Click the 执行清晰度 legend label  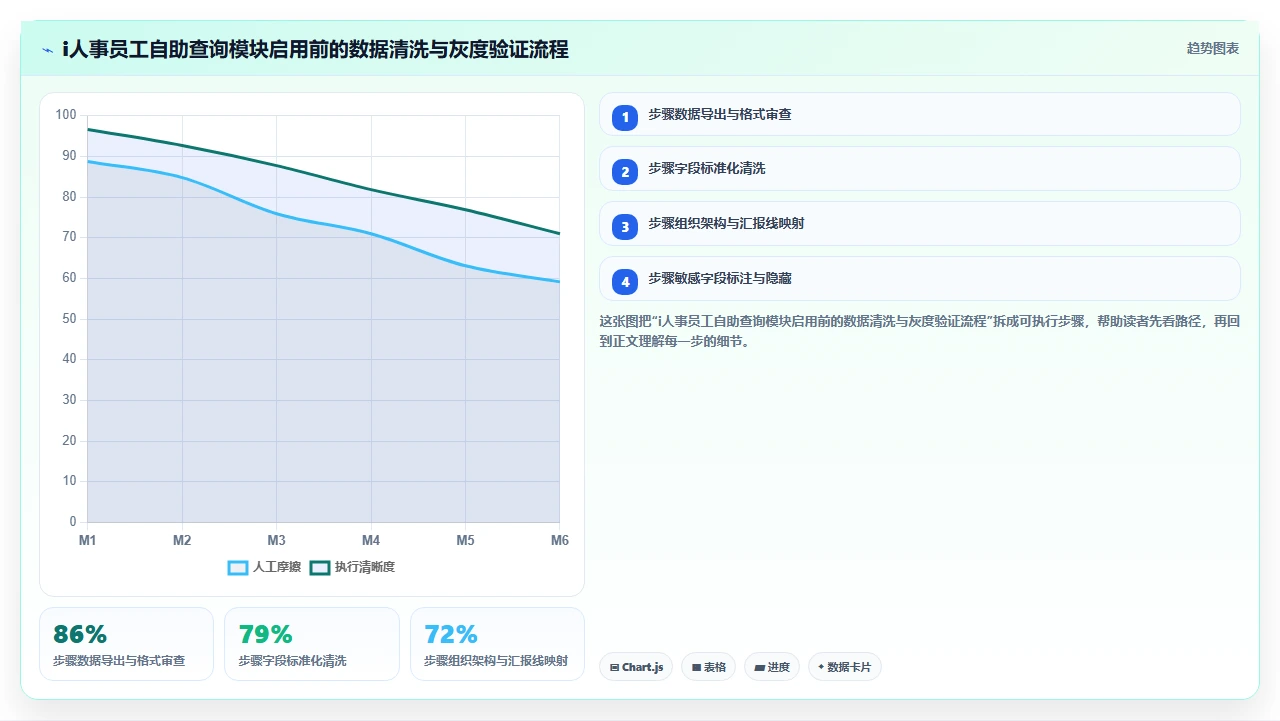[x=365, y=567]
